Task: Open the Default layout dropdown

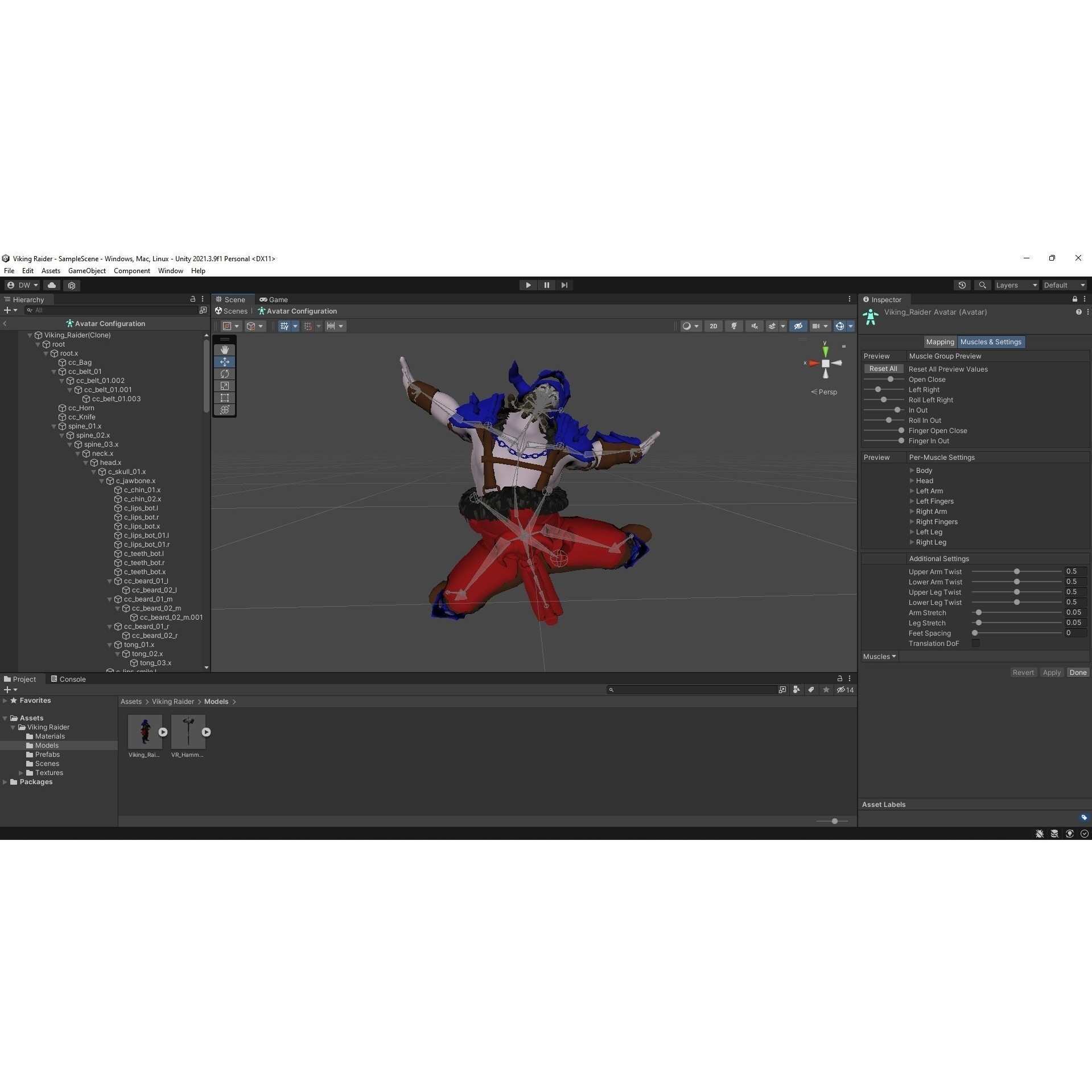Action: (x=1064, y=285)
